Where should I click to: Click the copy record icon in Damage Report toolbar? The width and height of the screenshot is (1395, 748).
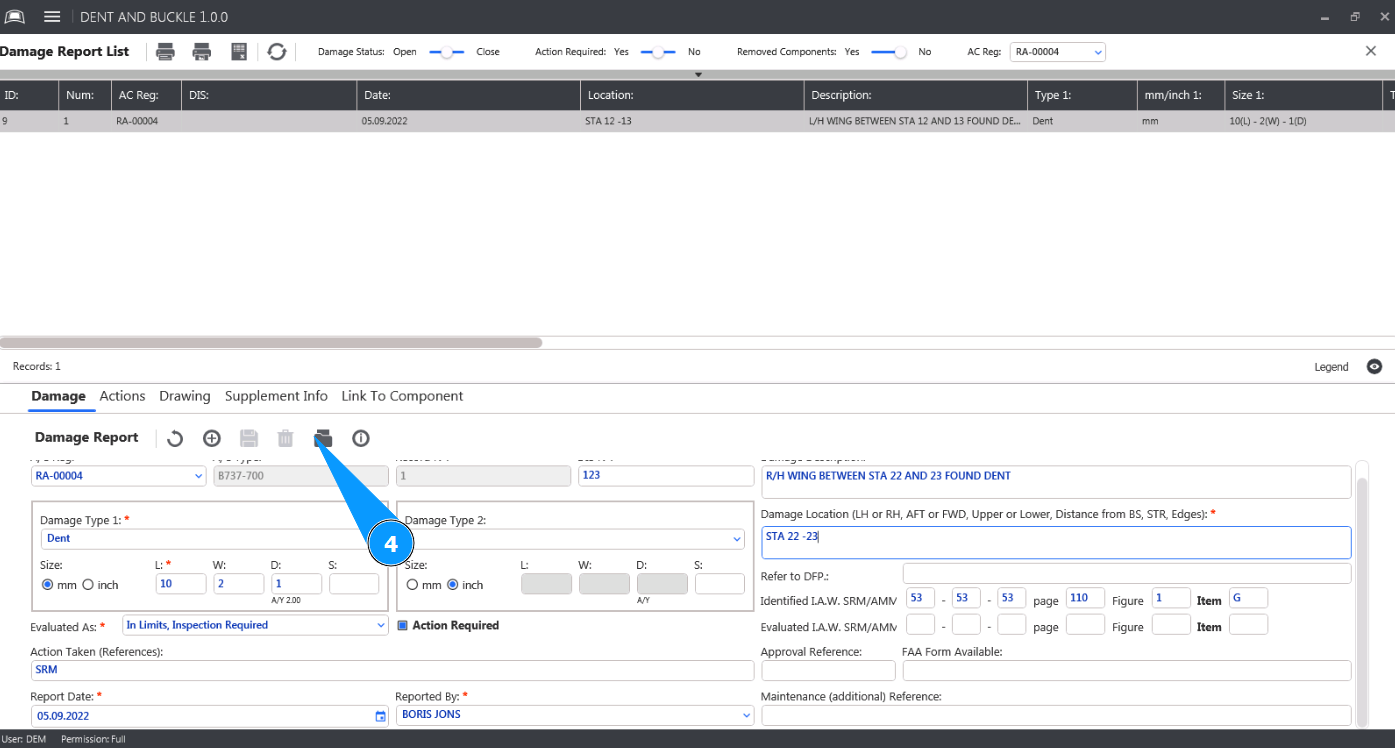322,438
